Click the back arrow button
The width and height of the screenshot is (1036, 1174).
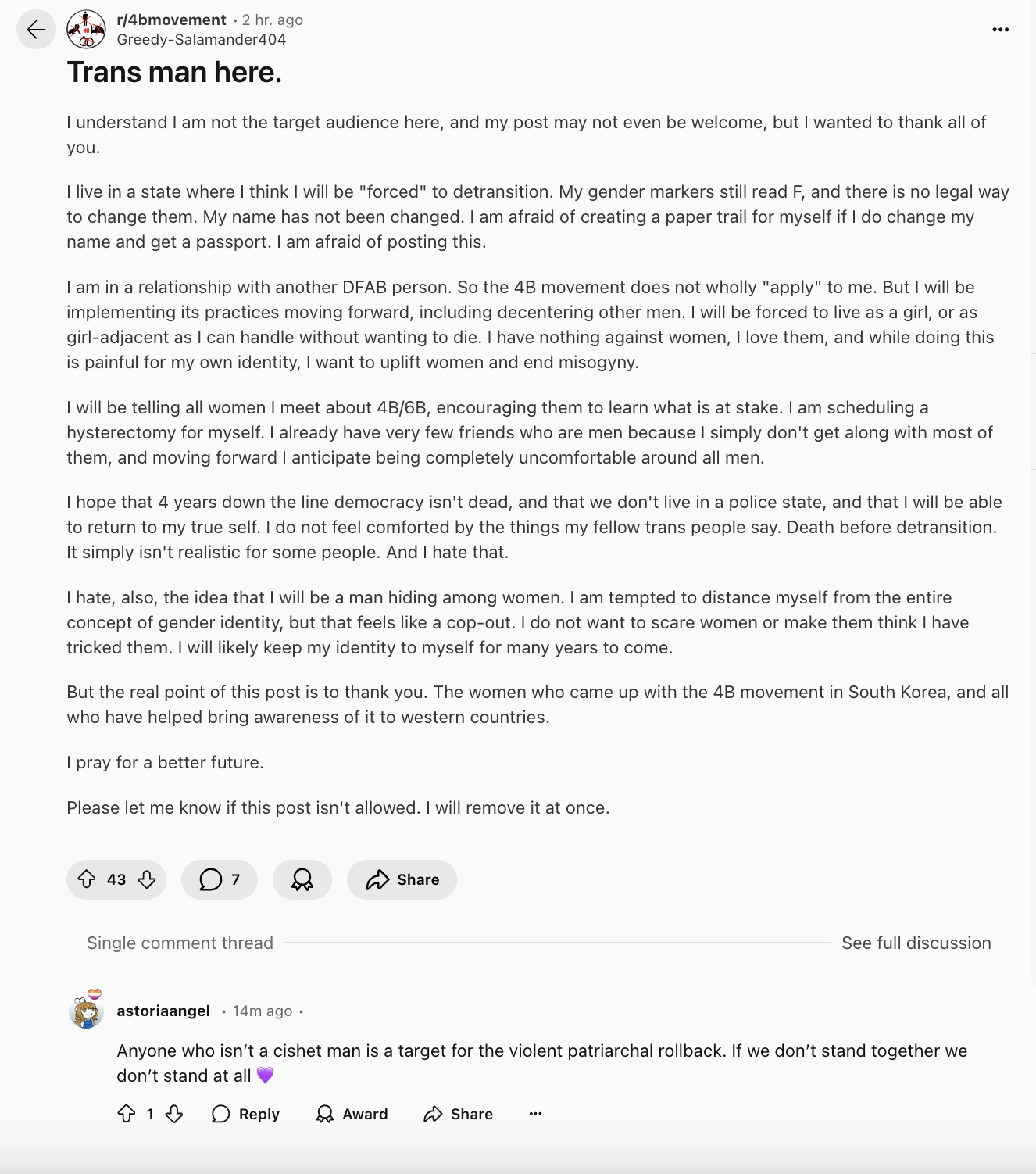[x=36, y=30]
